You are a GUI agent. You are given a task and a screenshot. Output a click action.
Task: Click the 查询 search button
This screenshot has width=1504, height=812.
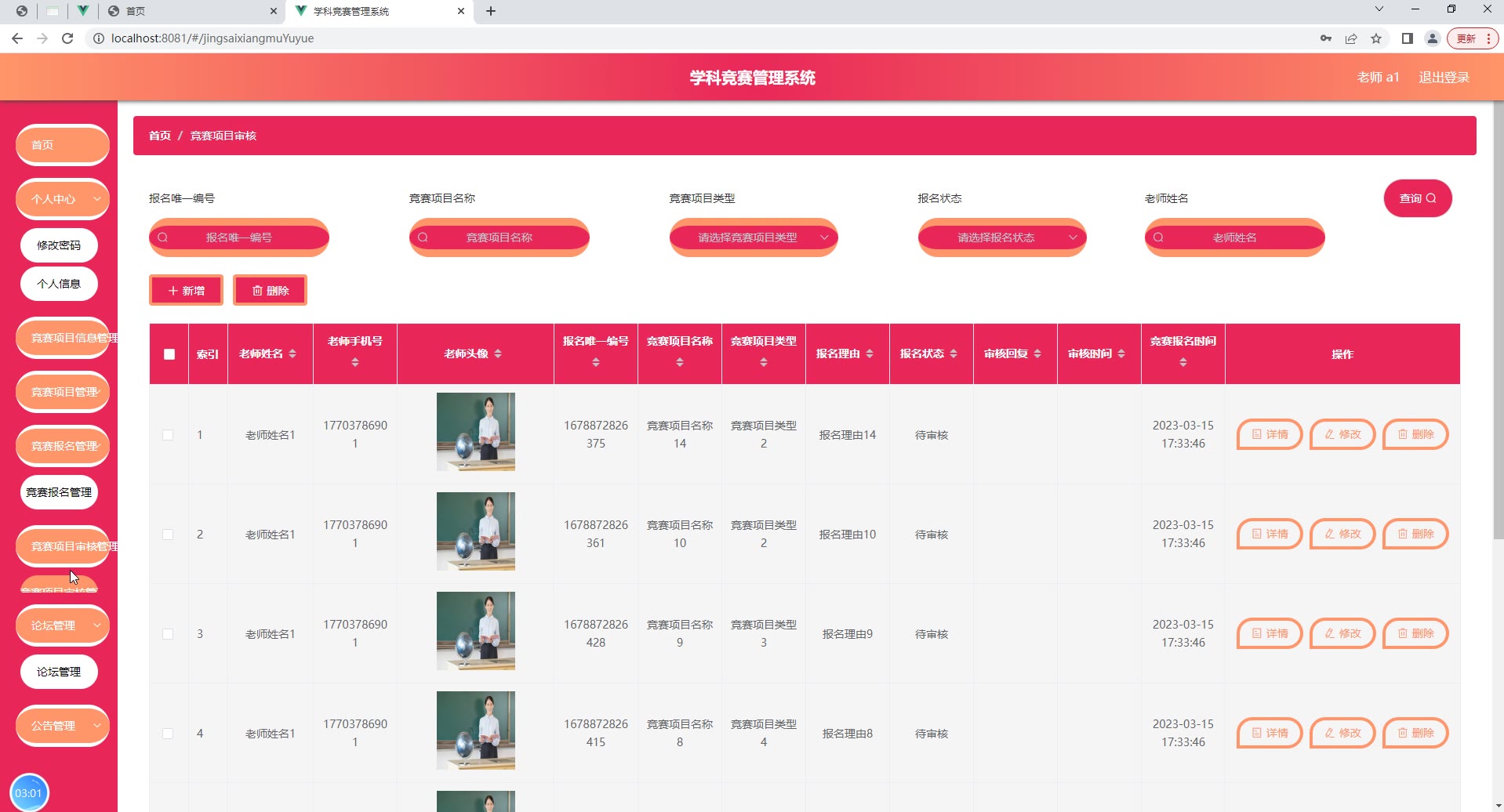point(1418,198)
